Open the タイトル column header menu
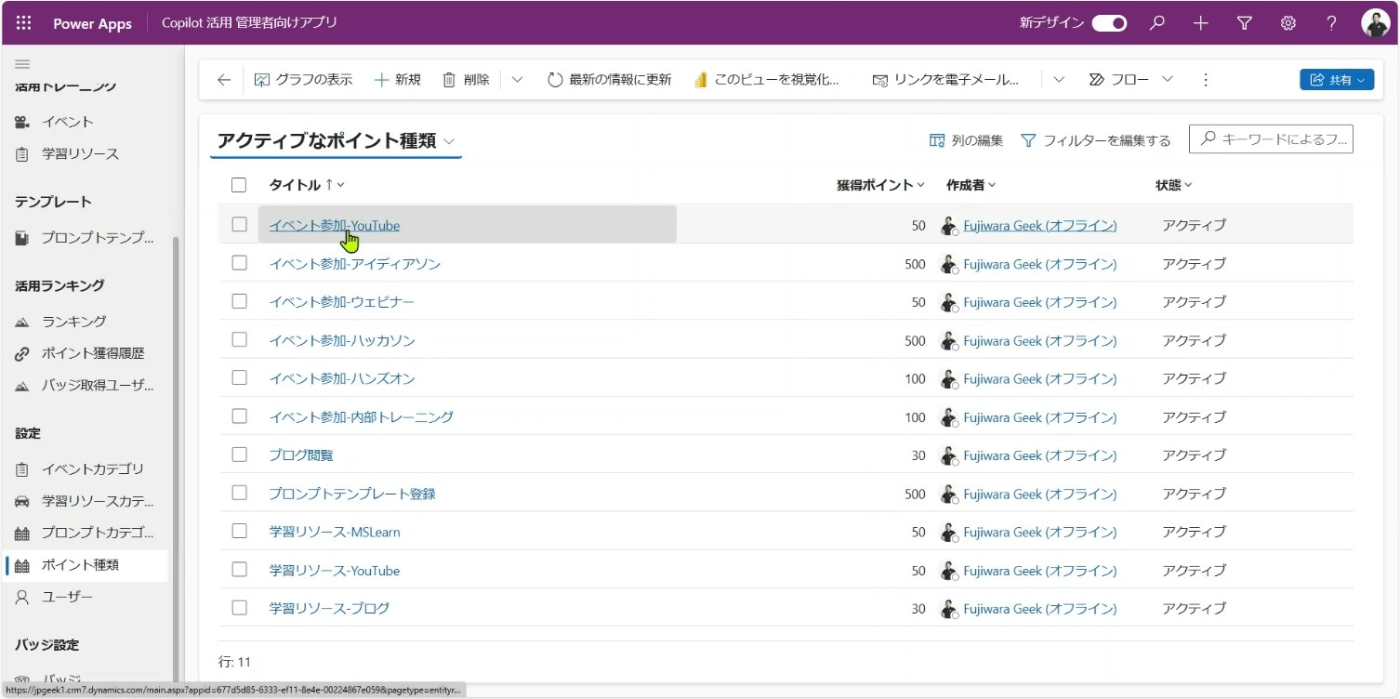This screenshot has width=1400, height=699. (x=307, y=185)
